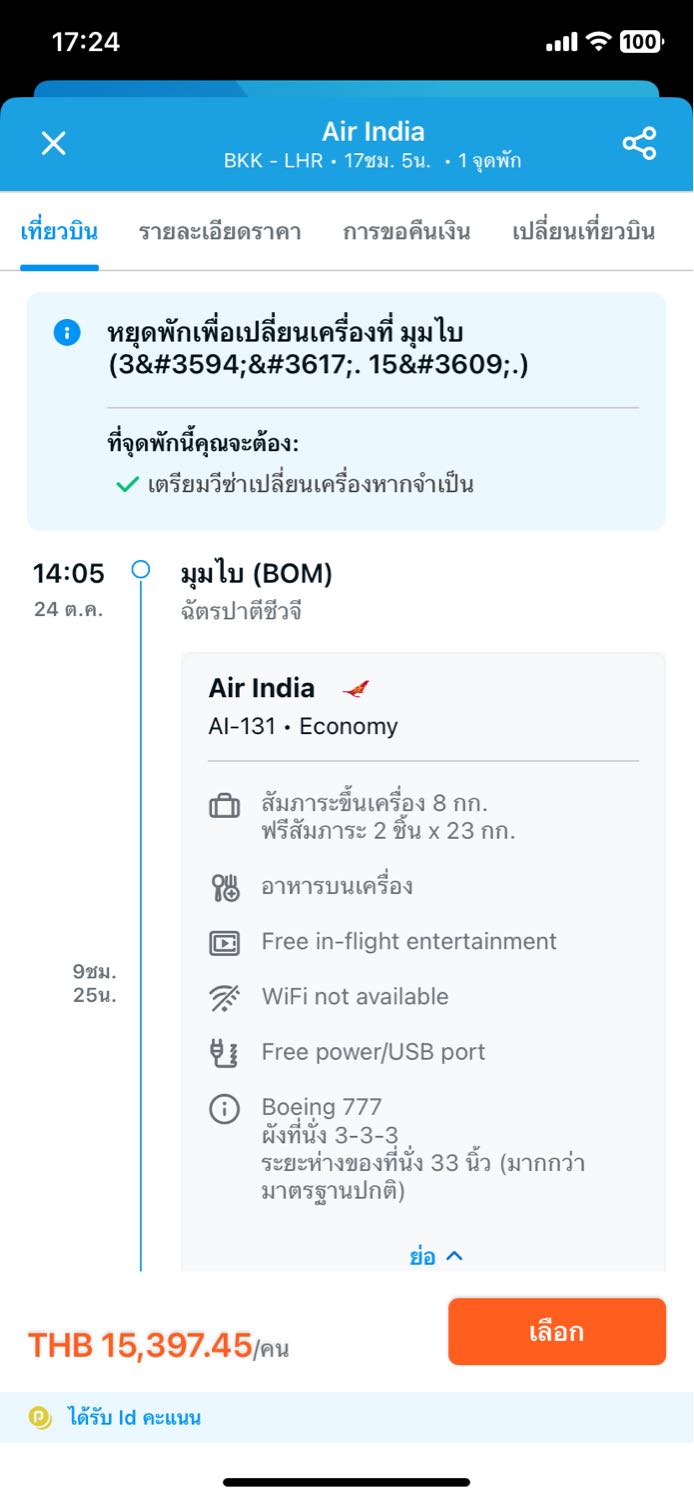Collapse flight details with ย่อ chevron

tap(437, 1256)
